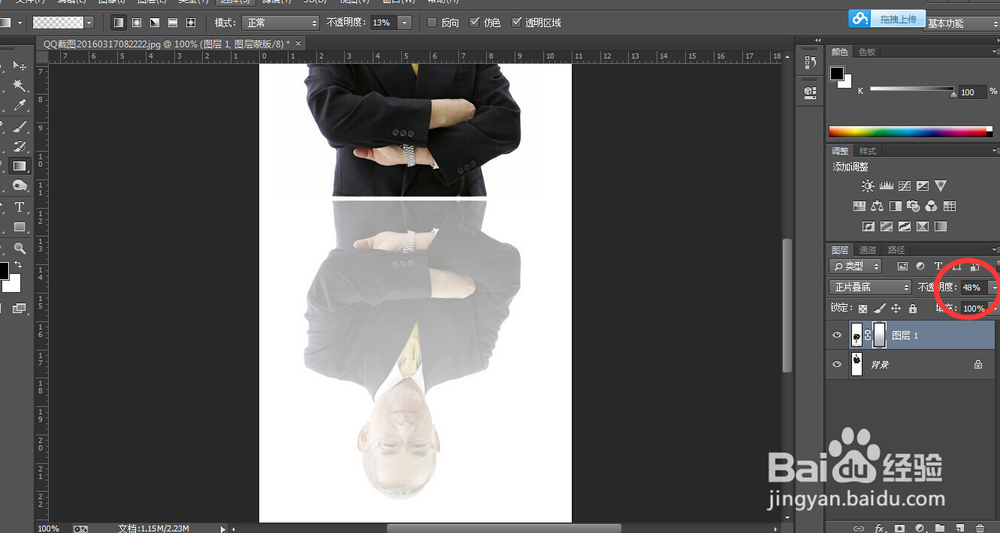Viewport: 1000px width, 533px height.
Task: Toggle the 反向 (Reverse) checkbox
Action: (432, 23)
